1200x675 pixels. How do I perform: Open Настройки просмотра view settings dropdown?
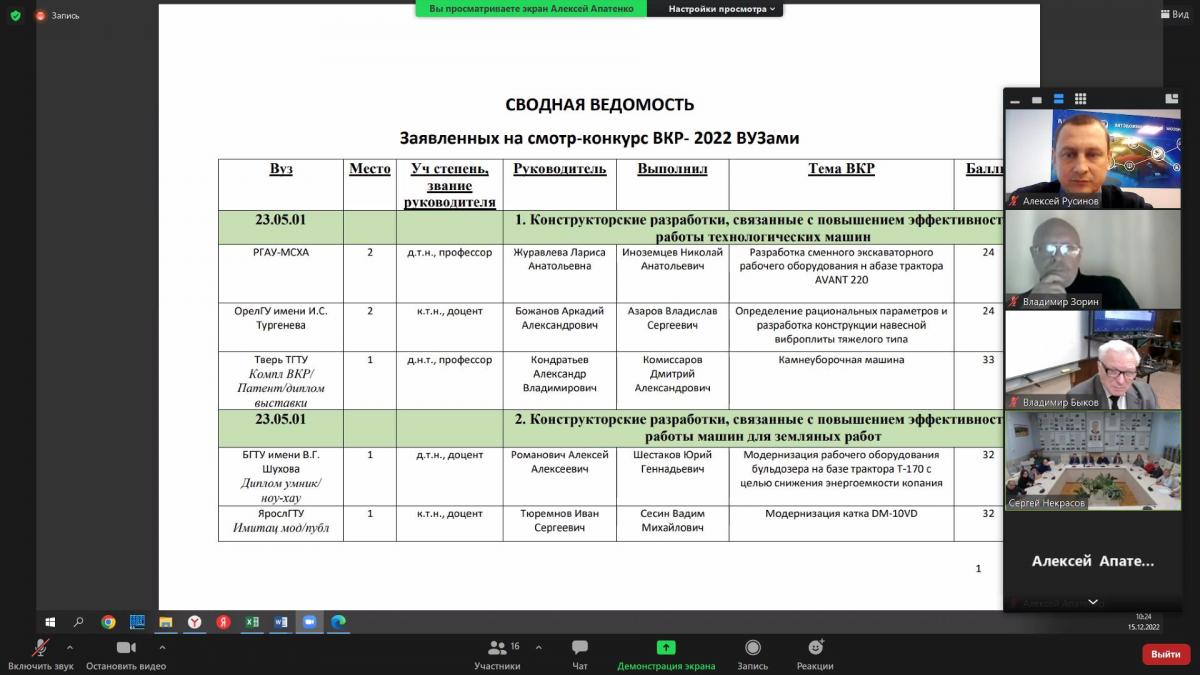tap(722, 9)
